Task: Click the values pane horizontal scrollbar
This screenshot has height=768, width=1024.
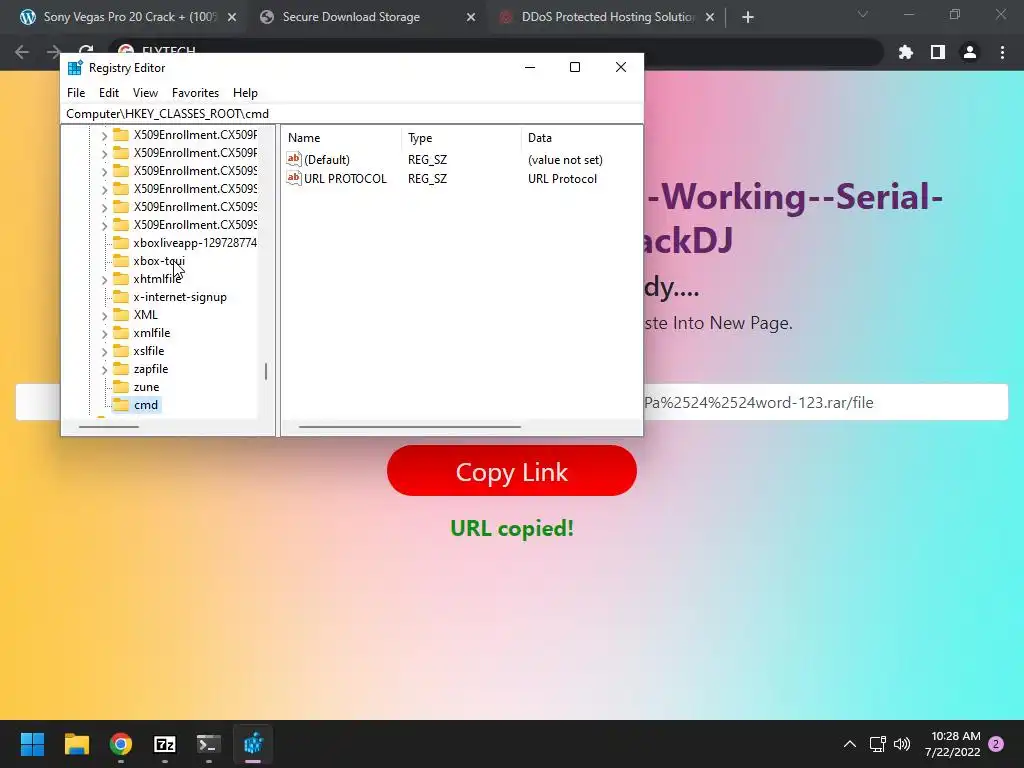Action: click(x=409, y=427)
